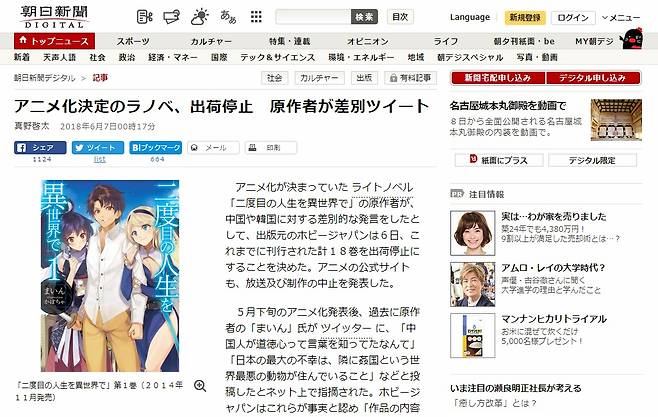Click the カルチャー article tag
The width and height of the screenshot is (658, 417).
[x=319, y=78]
